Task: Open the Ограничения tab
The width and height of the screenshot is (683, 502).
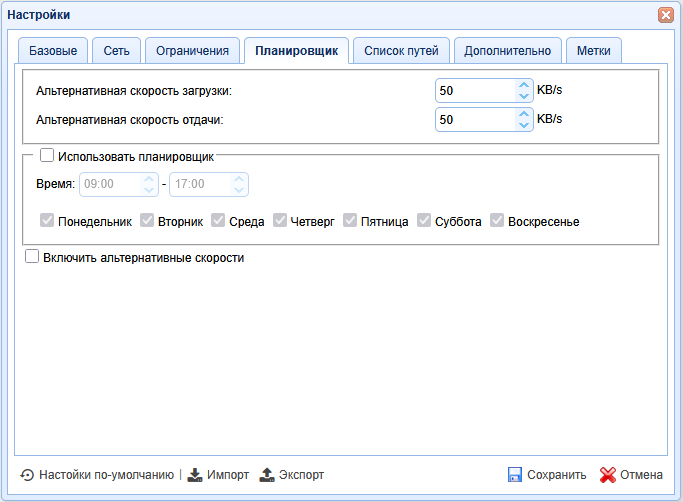Action: 192,51
